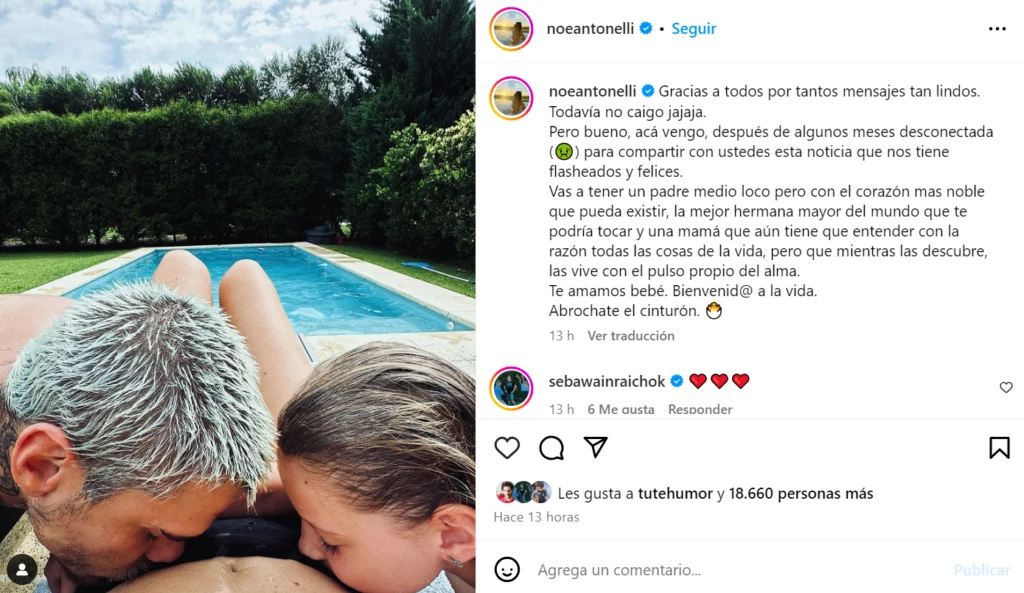Click Responder on sebawainraichok's comment
This screenshot has width=1024, height=593.
[700, 409]
